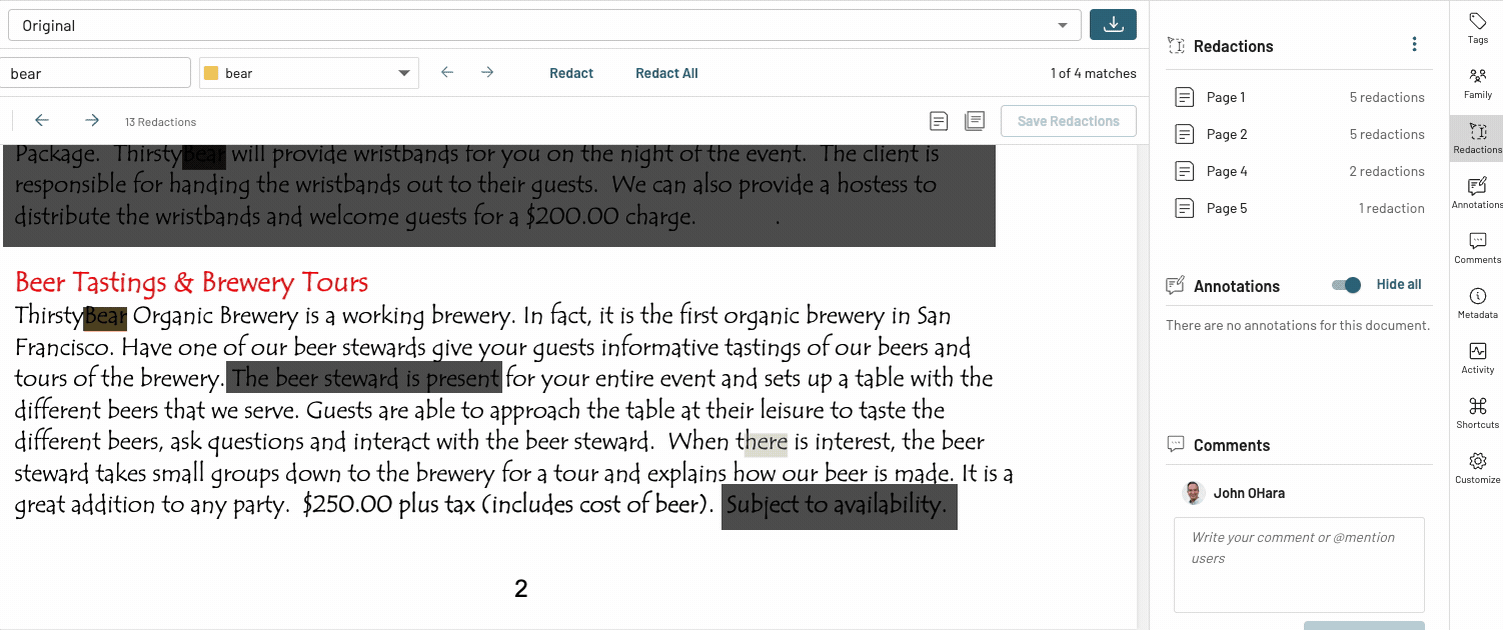Click the Redact All button

pos(666,73)
